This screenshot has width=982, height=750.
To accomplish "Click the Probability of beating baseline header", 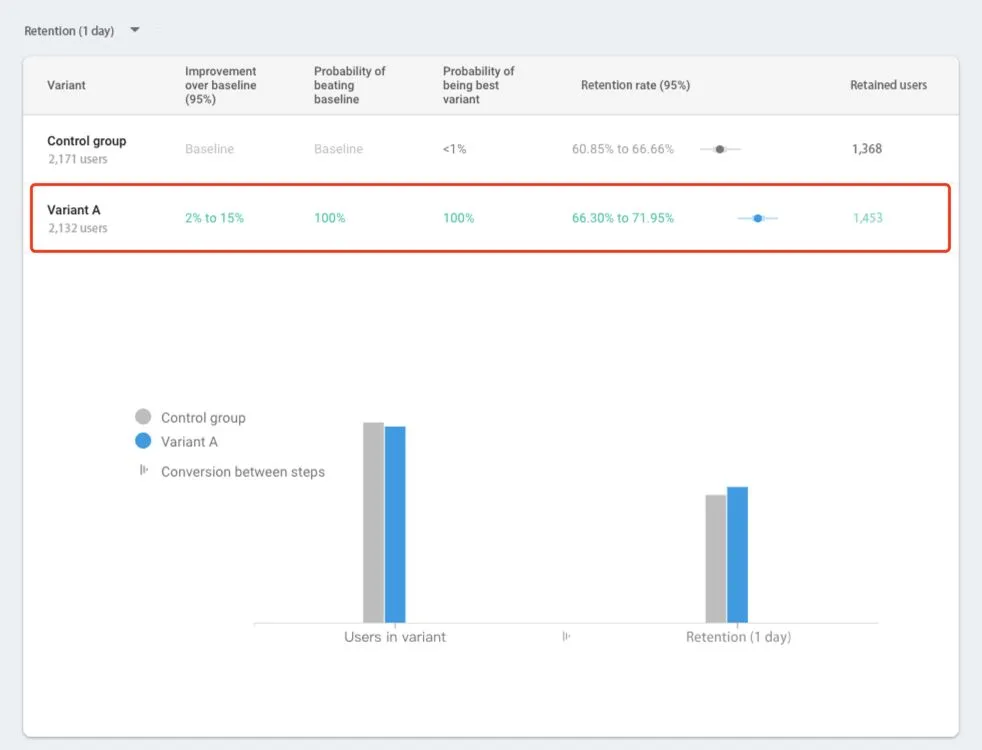I will pyautogui.click(x=349, y=85).
